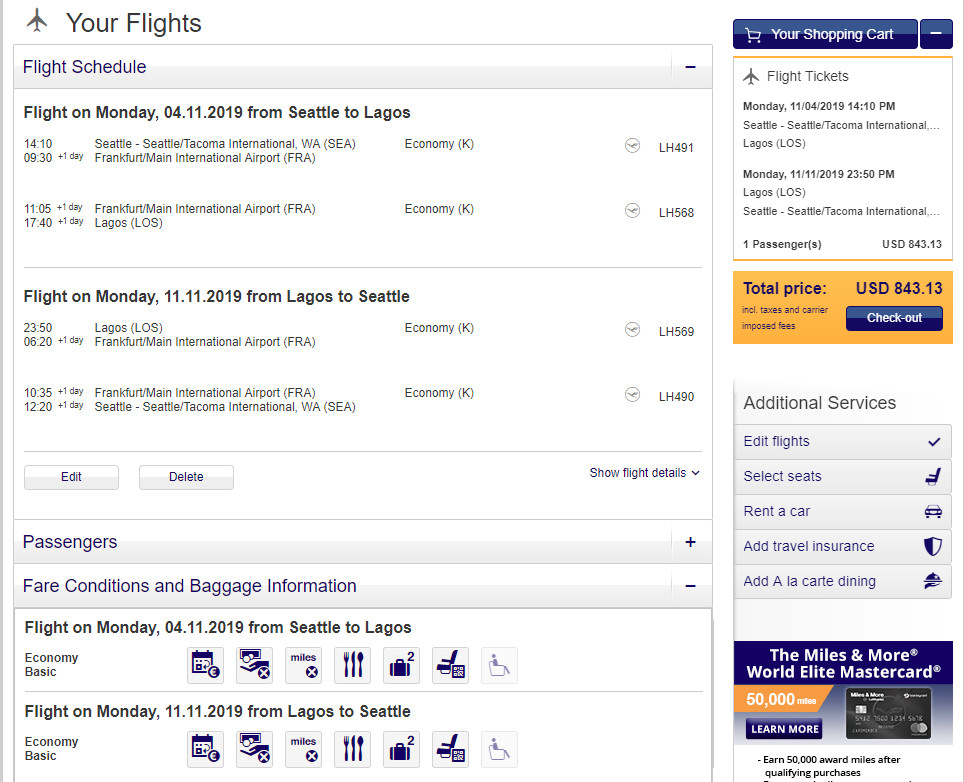Expand Show flight details
This screenshot has width=964, height=782.
644,473
